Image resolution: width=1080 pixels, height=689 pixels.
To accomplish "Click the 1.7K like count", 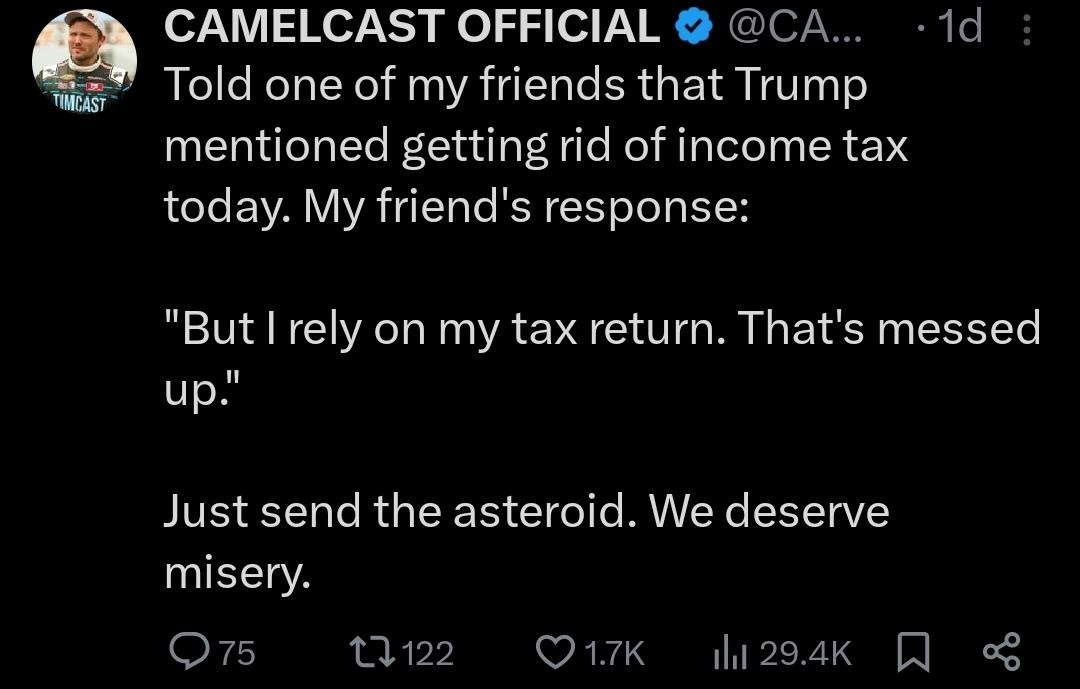I will point(613,651).
